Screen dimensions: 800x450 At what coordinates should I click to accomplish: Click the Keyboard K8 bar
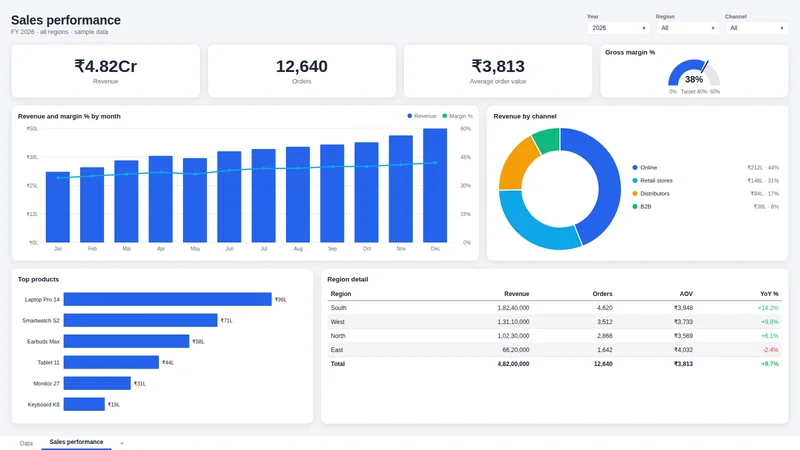point(84,404)
